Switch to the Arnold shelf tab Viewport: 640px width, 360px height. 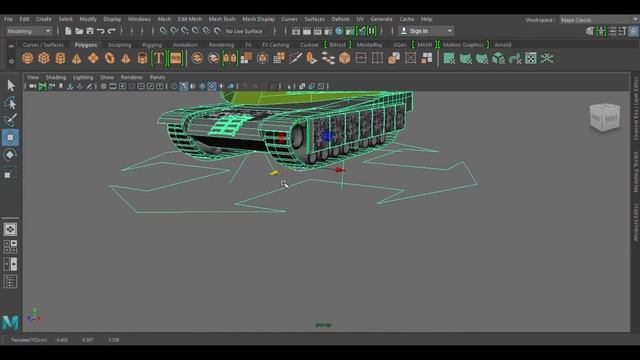[503, 45]
